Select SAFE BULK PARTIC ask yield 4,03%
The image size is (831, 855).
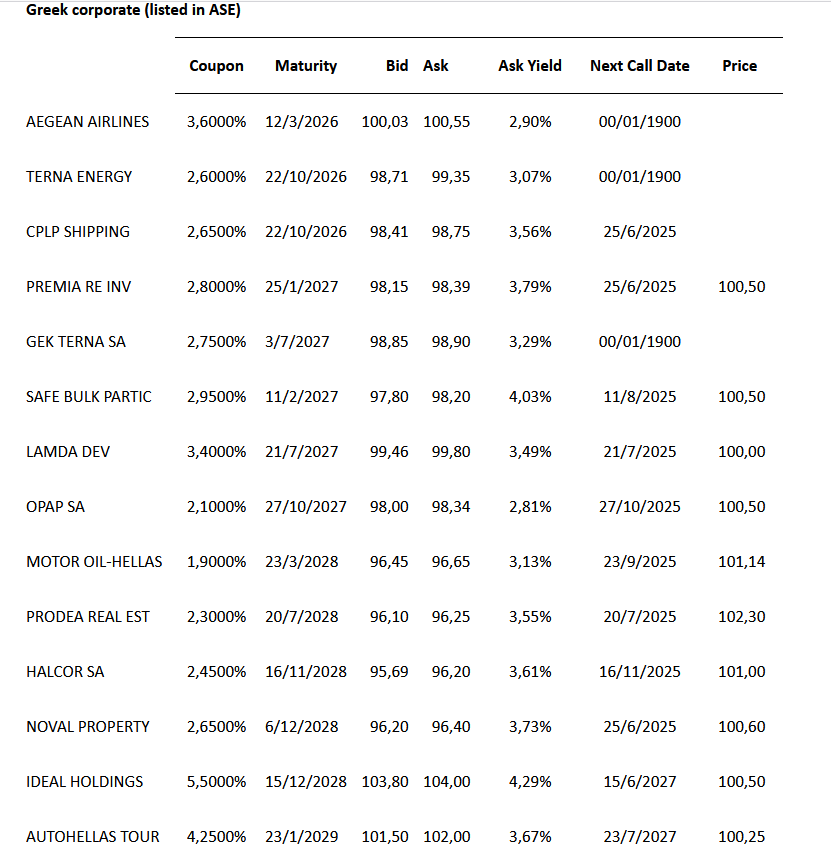click(530, 397)
